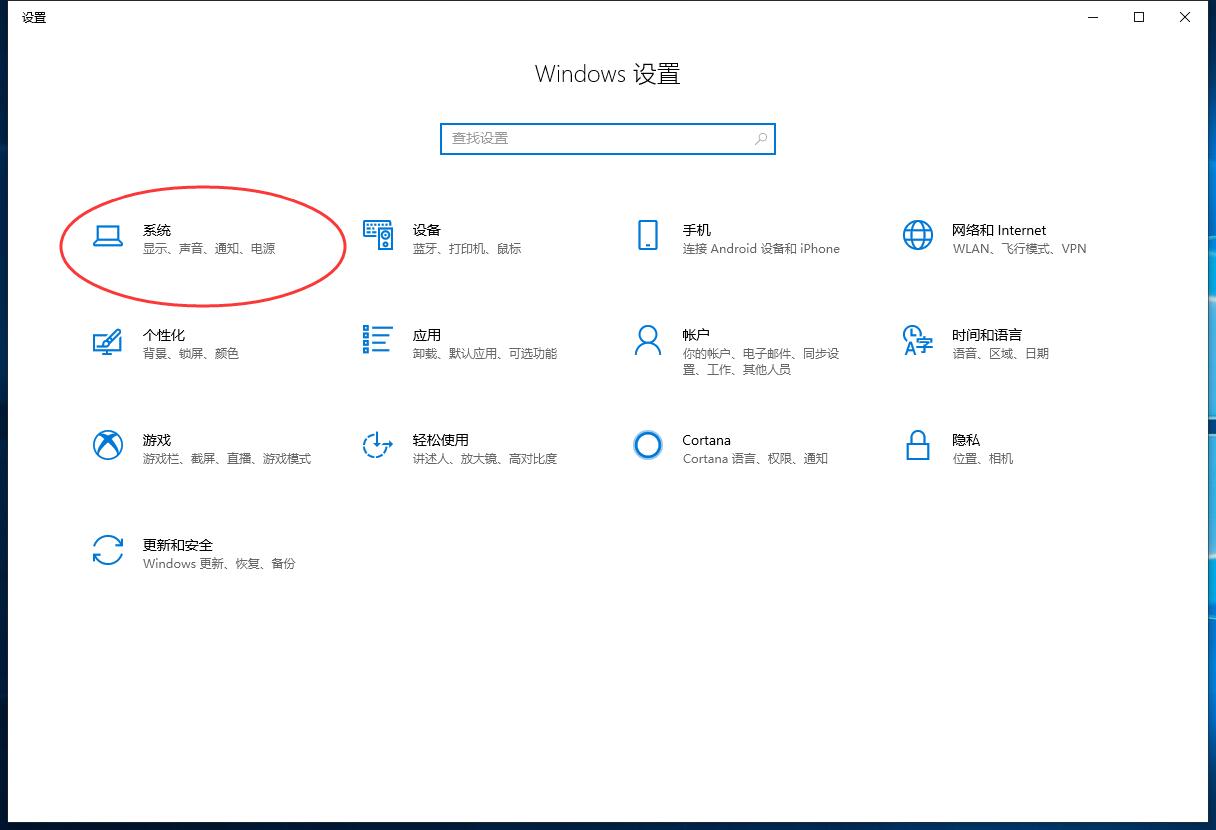Open the 游戏 Xbox icon
This screenshot has height=830, width=1216.
point(107,445)
